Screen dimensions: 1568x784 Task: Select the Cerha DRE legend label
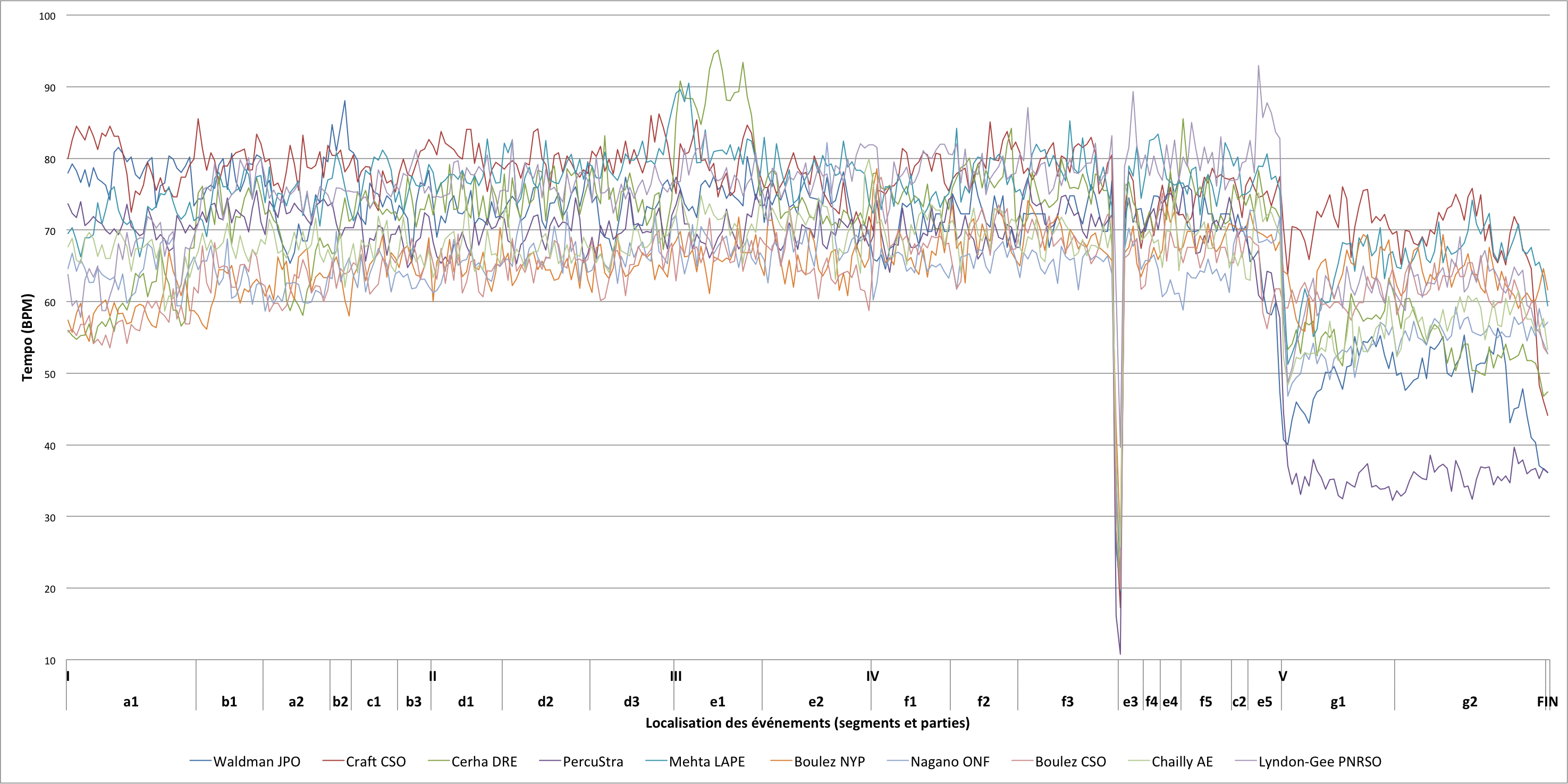(484, 762)
